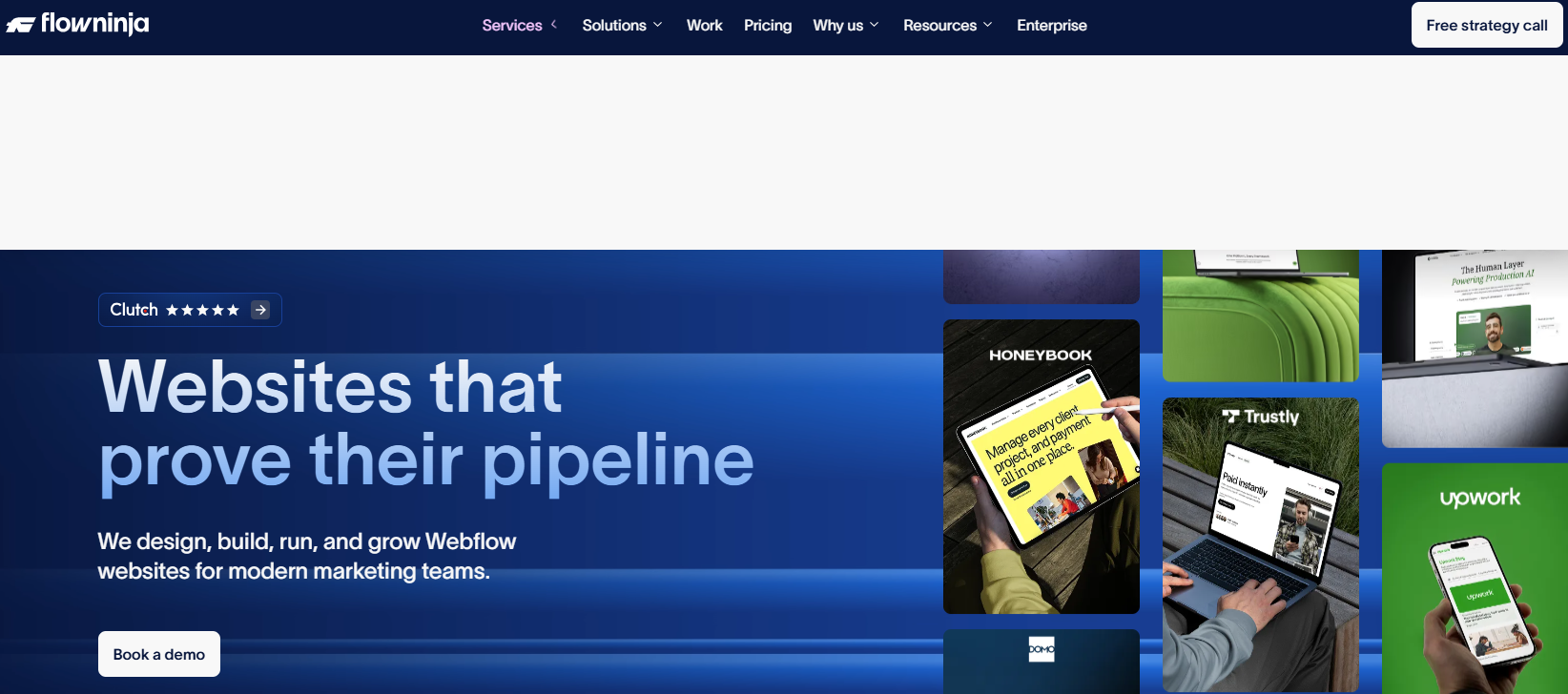Collapse the Services menu chevron
Image resolution: width=1568 pixels, height=694 pixels.
coord(554,25)
